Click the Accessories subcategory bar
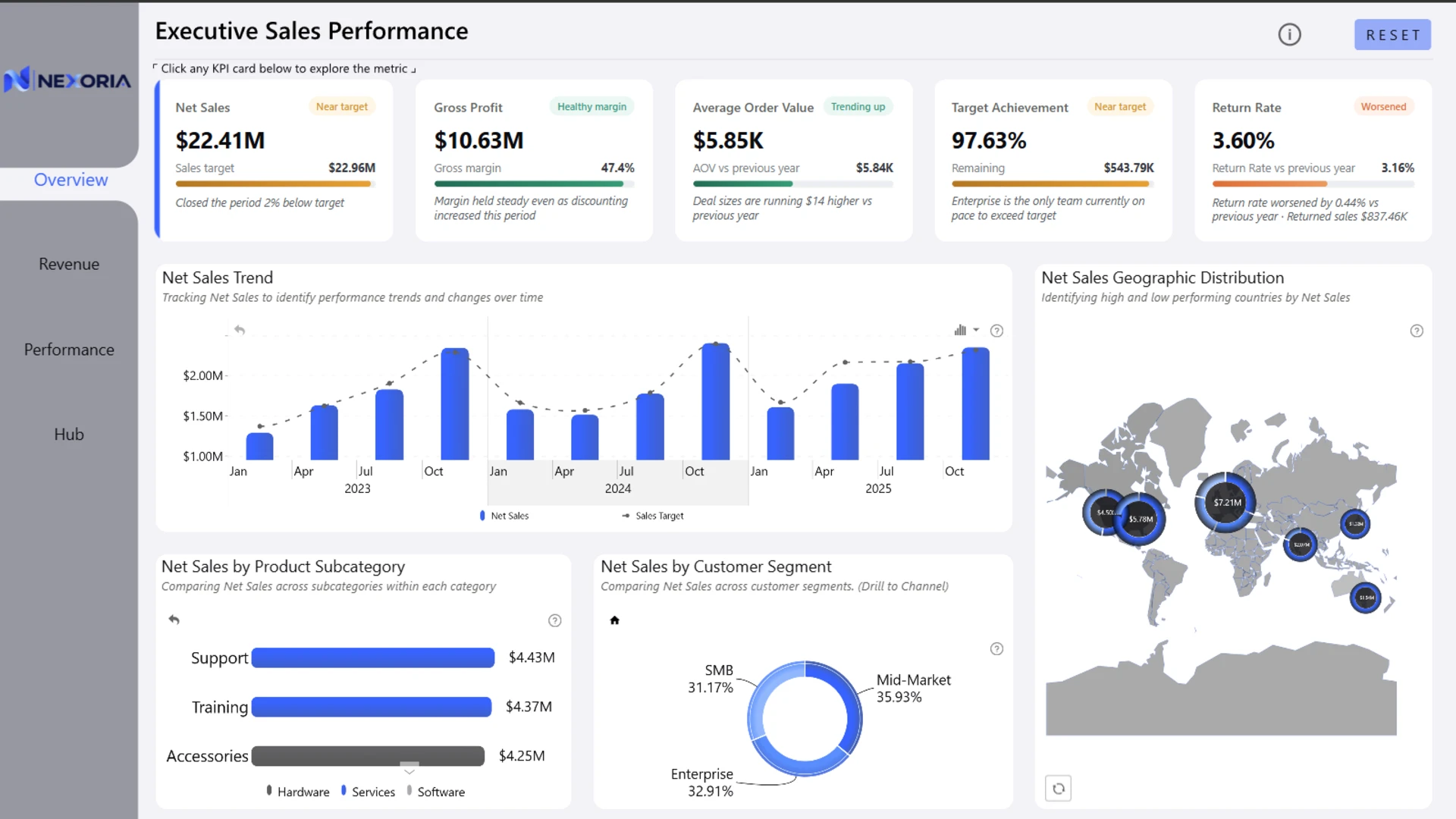Image resolution: width=1456 pixels, height=819 pixels. click(368, 756)
